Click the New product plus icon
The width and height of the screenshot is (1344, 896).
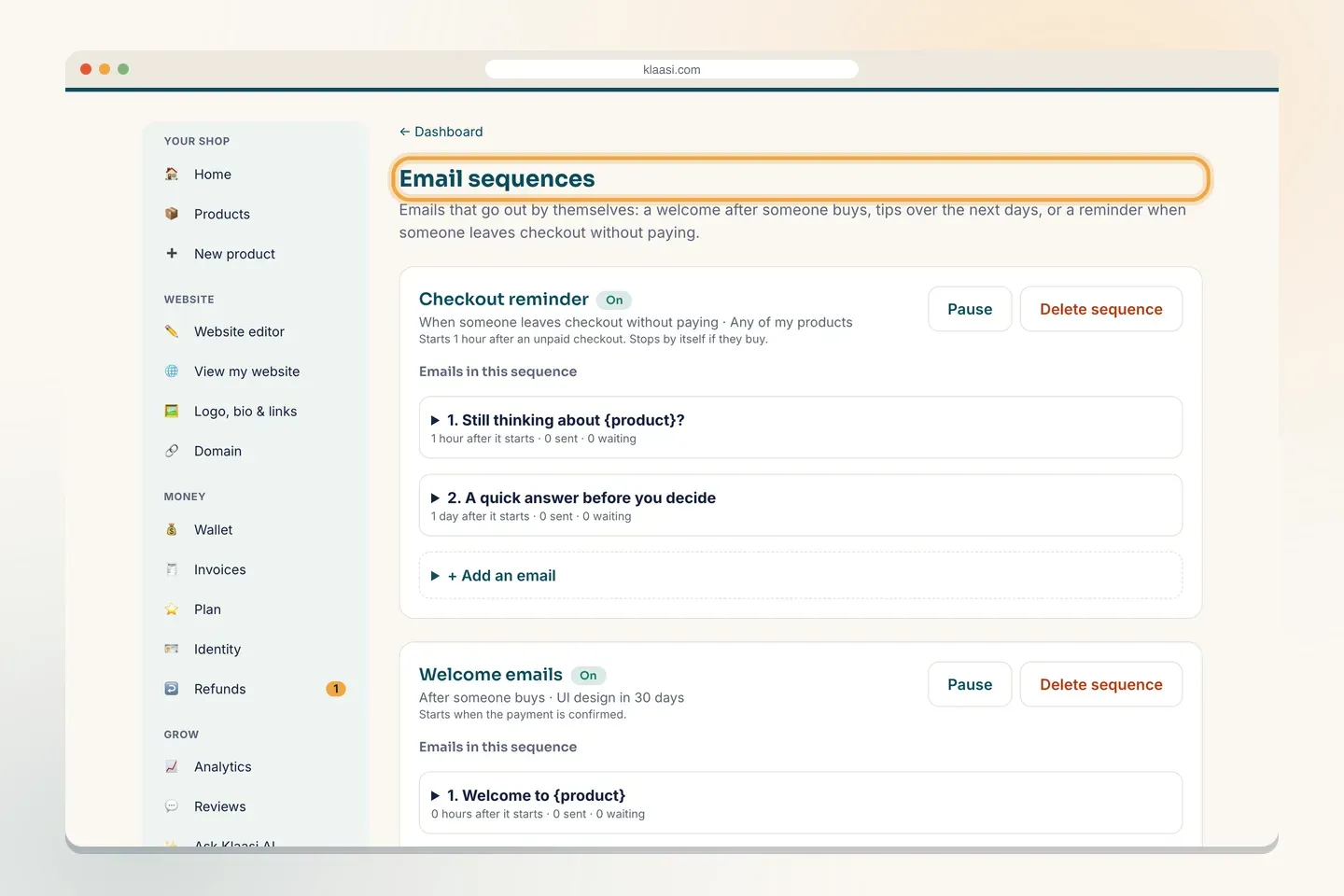coord(172,254)
